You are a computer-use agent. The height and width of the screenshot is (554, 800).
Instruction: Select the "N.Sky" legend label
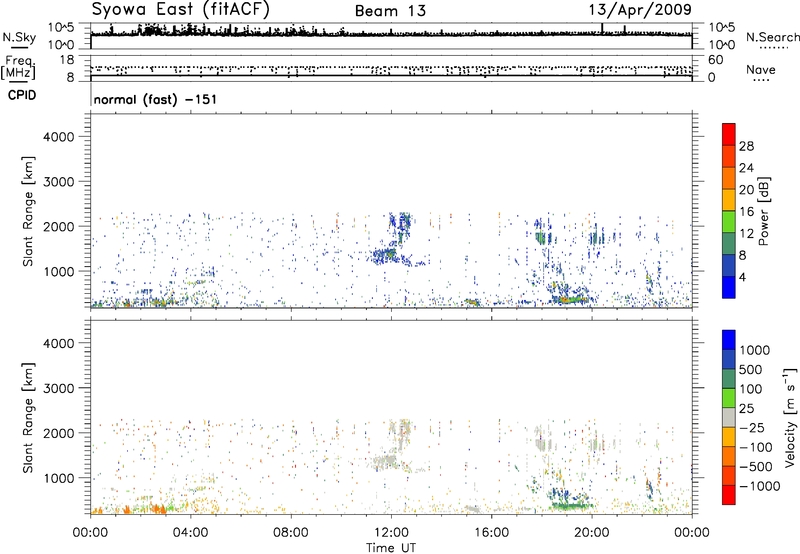[19, 37]
